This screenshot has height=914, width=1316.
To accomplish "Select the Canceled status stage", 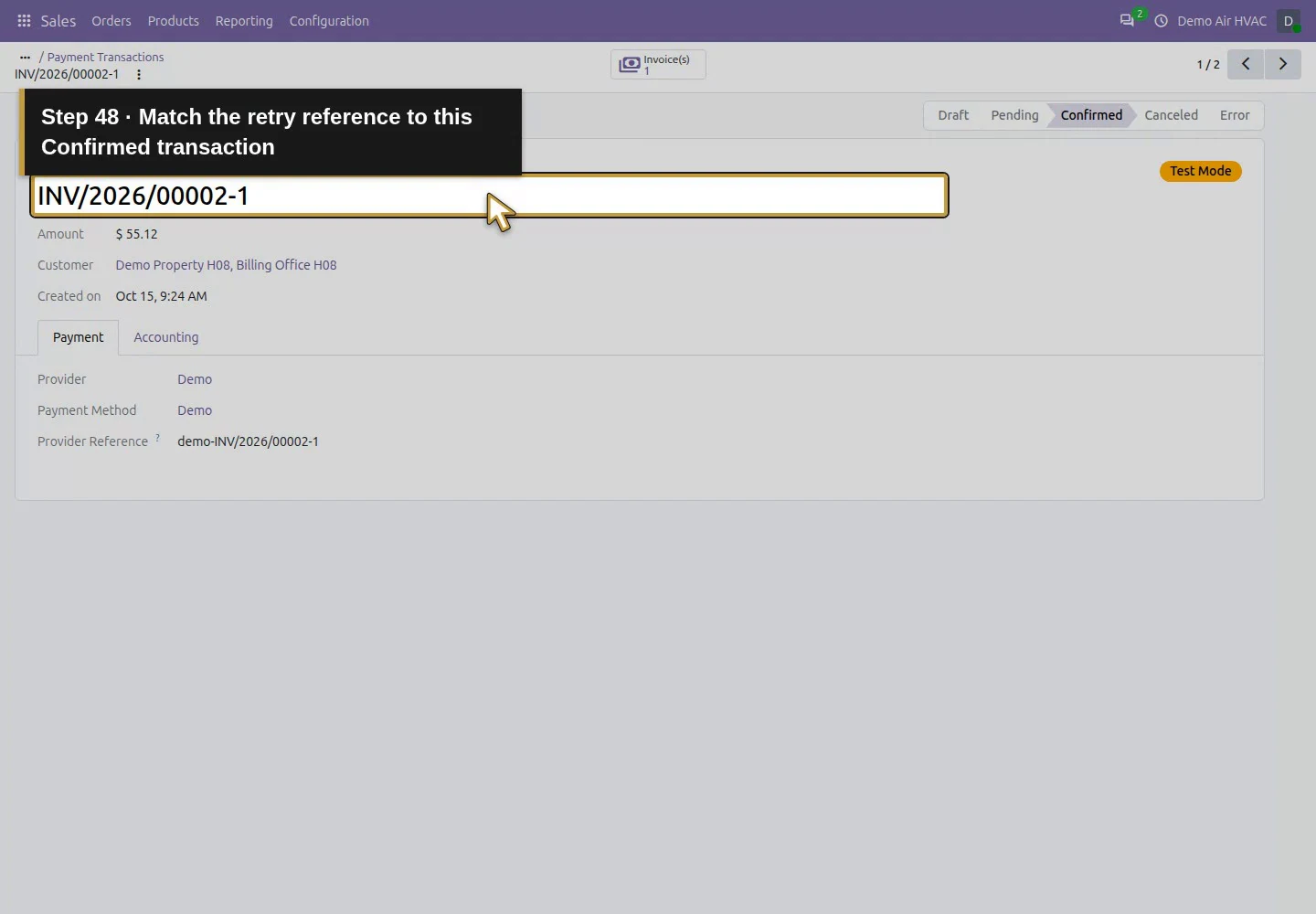I will pos(1171,115).
